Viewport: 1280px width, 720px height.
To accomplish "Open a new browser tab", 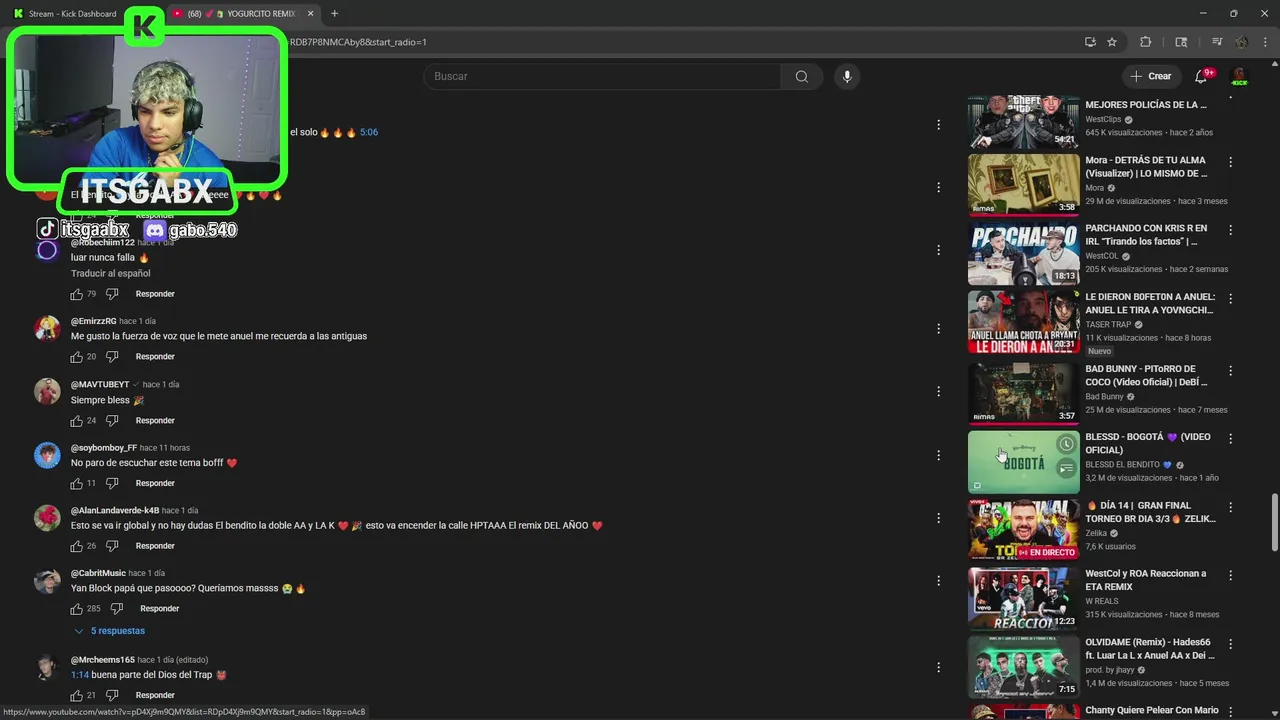I will pyautogui.click(x=334, y=13).
